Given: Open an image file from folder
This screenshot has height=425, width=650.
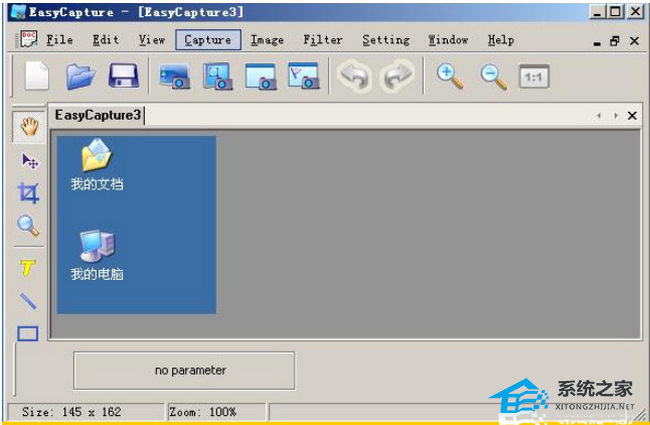Looking at the screenshot, I should 80,77.
